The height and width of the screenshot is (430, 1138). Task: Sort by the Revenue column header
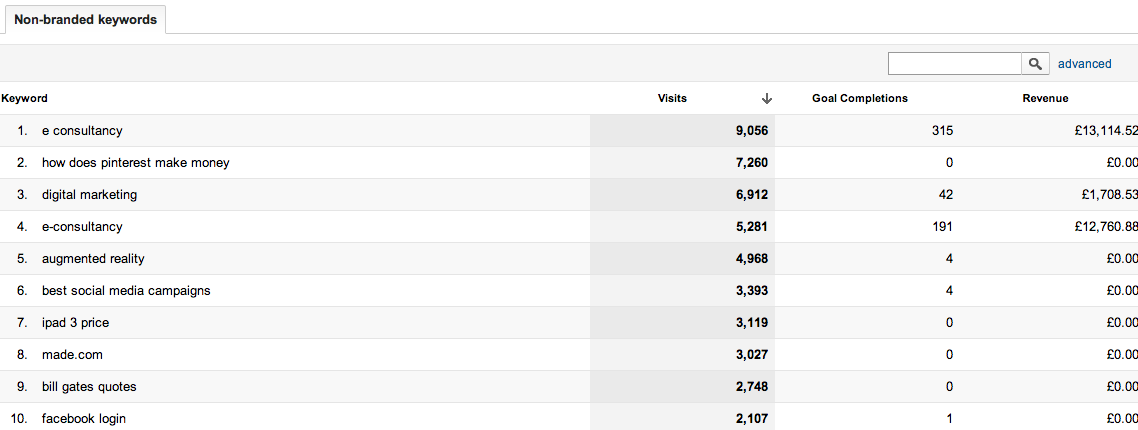tap(1045, 98)
